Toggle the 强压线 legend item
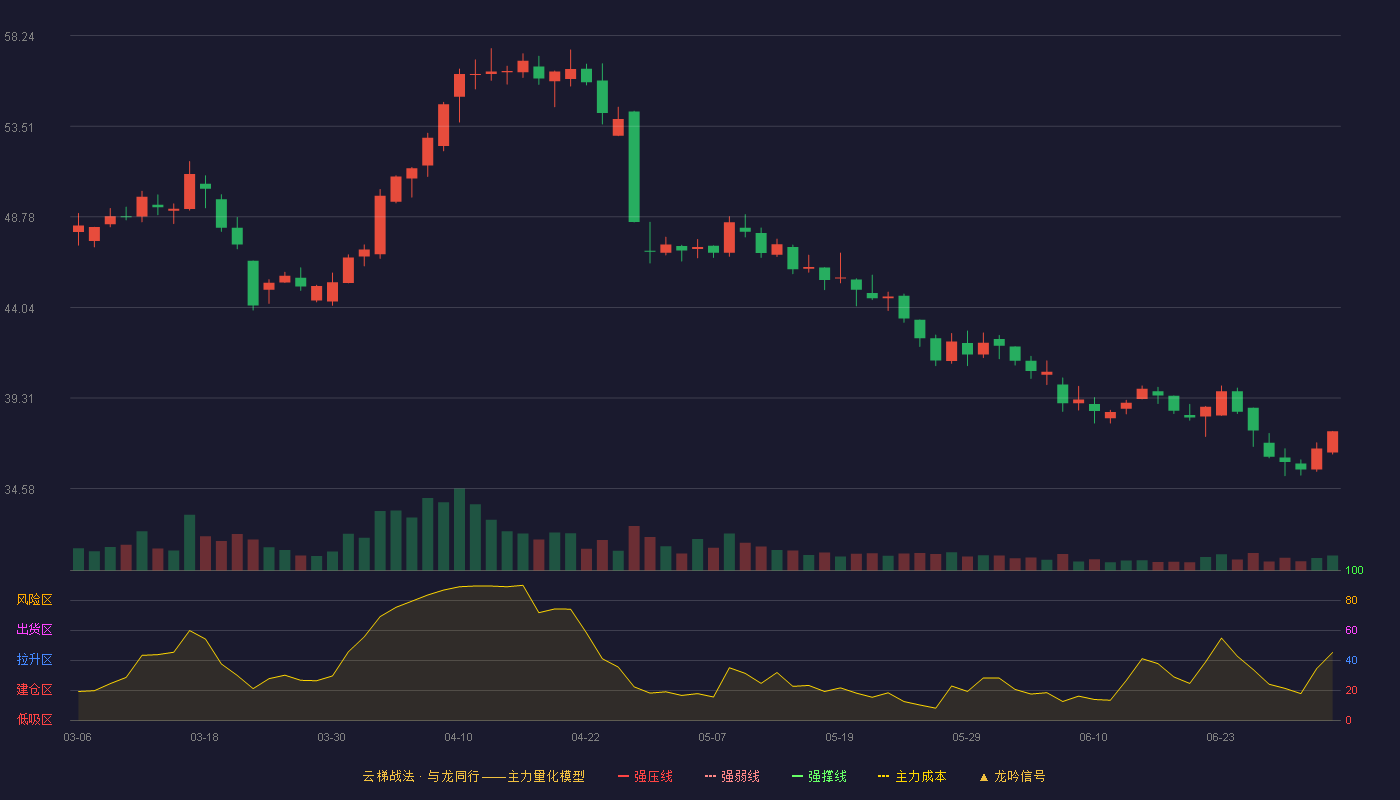 point(645,776)
